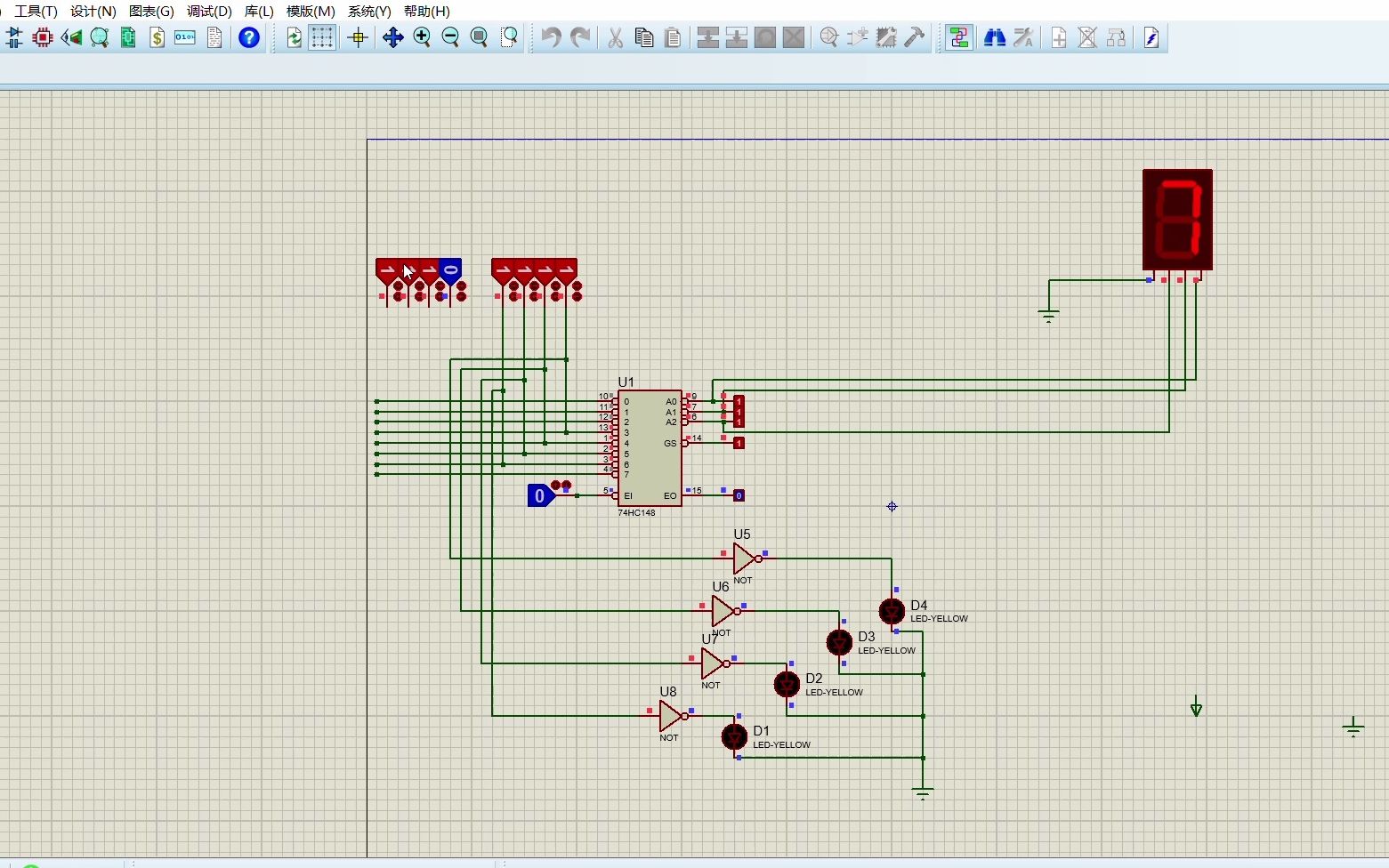The image size is (1389, 868).
Task: Toggle the blue 0 logic switch at top
Action: 450,270
